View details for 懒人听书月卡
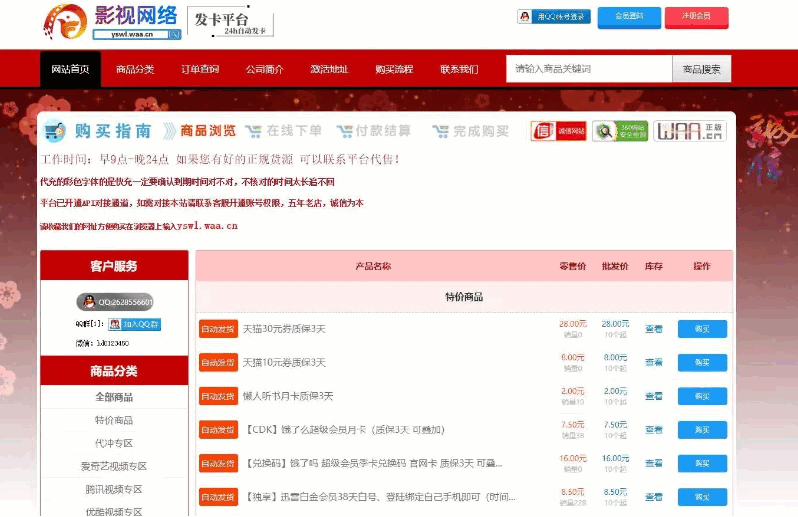798x517 pixels. [653, 396]
